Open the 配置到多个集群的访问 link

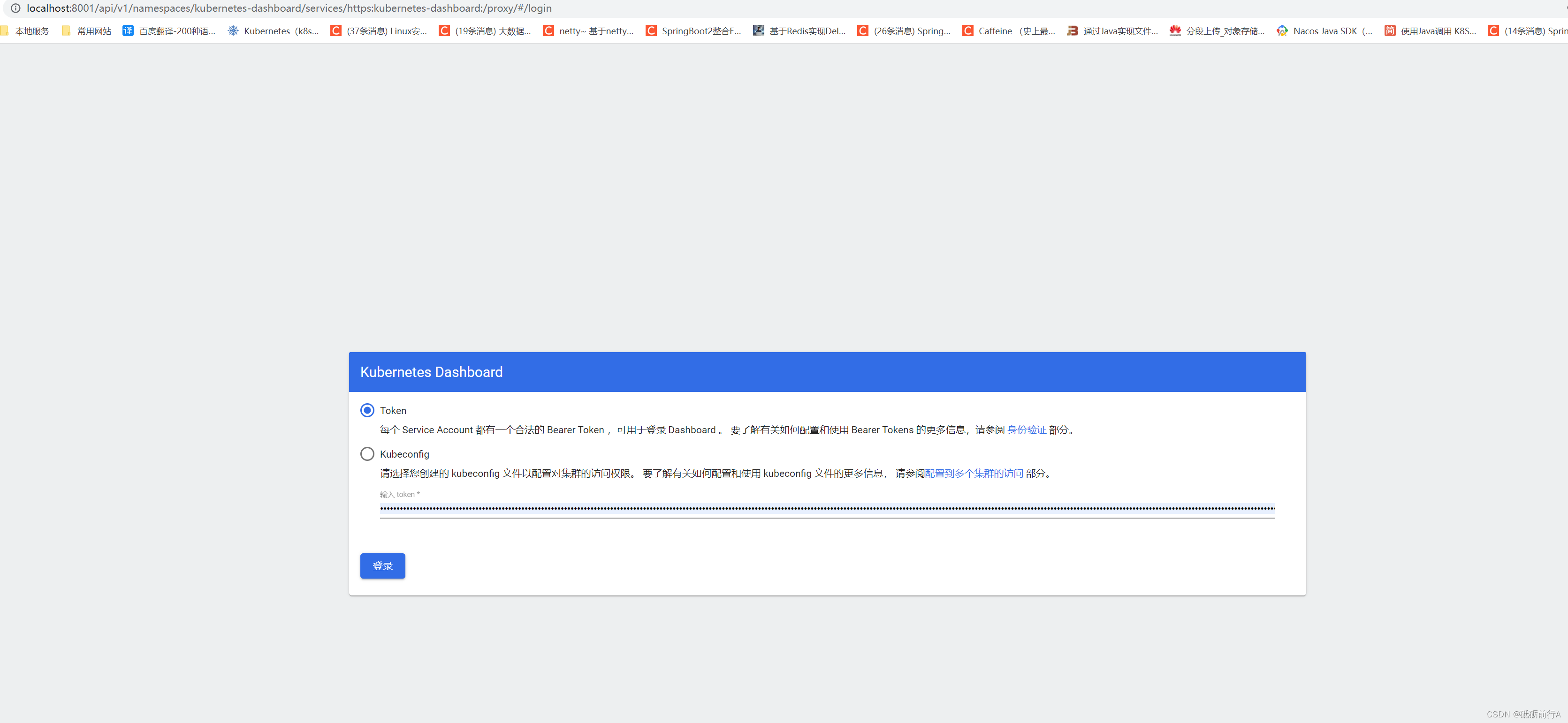(973, 474)
